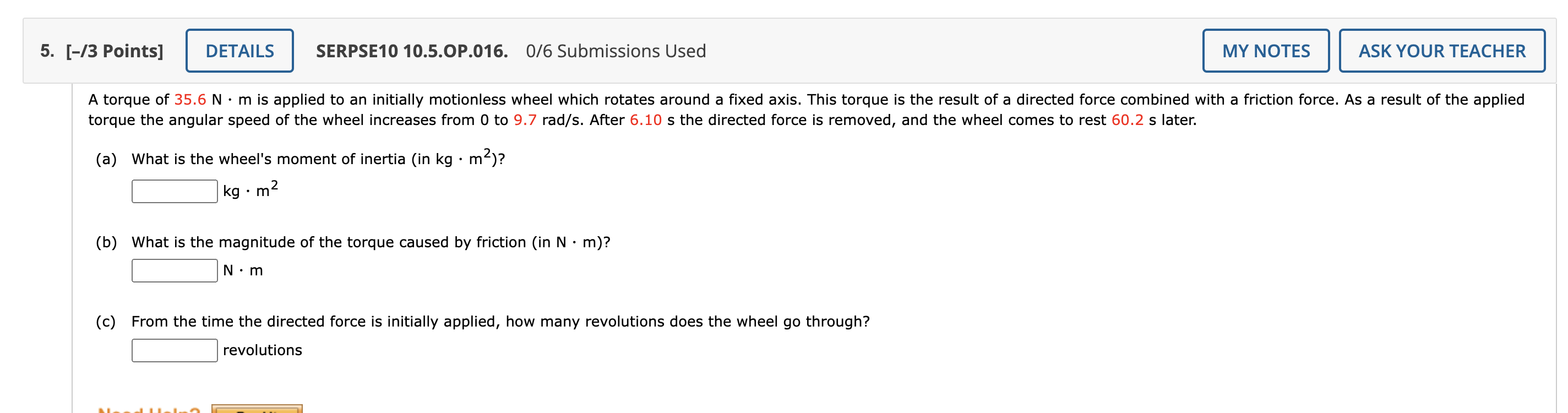
Task: Open MY NOTES for this question
Action: click(1266, 51)
